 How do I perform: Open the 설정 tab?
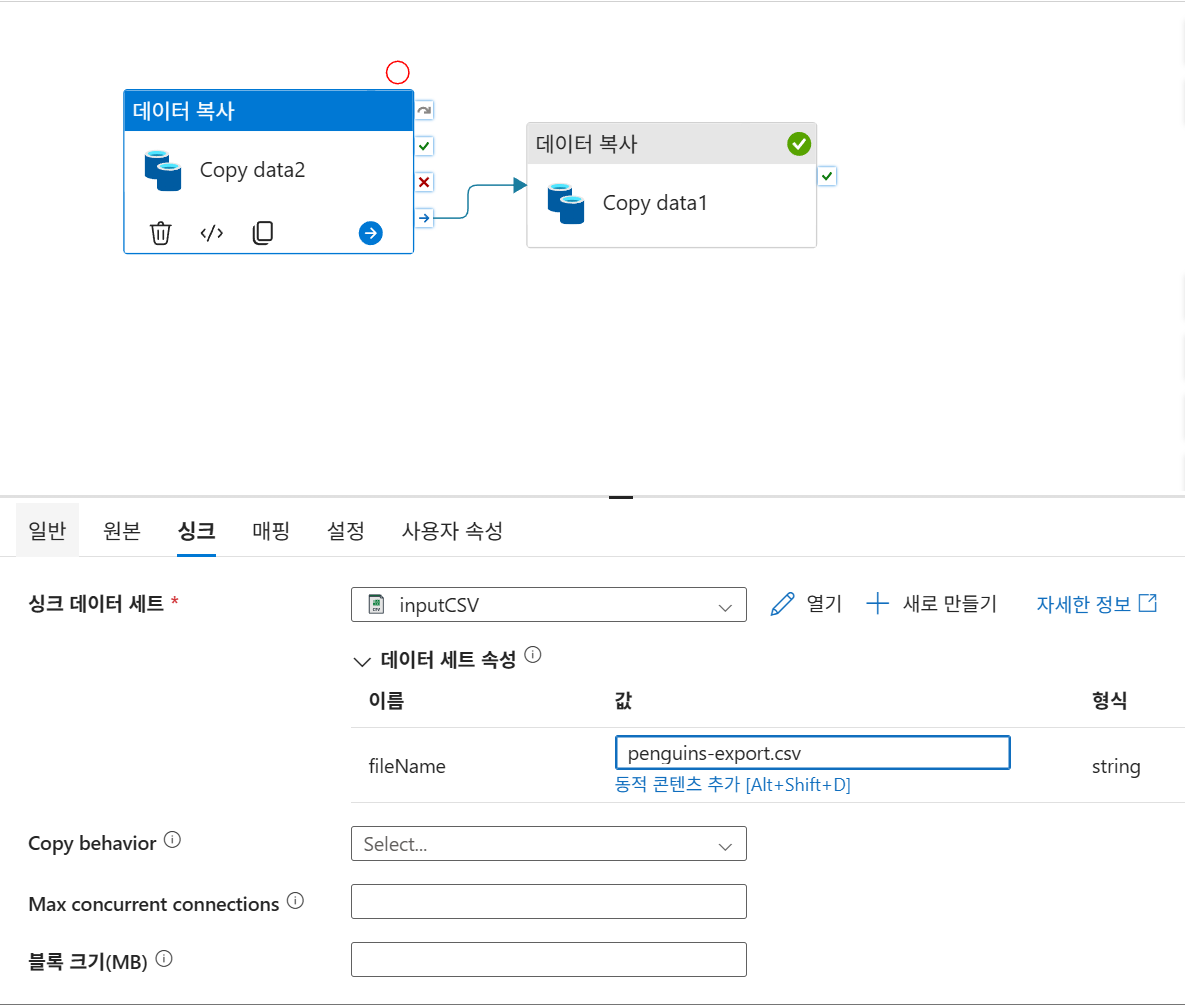pyautogui.click(x=345, y=530)
